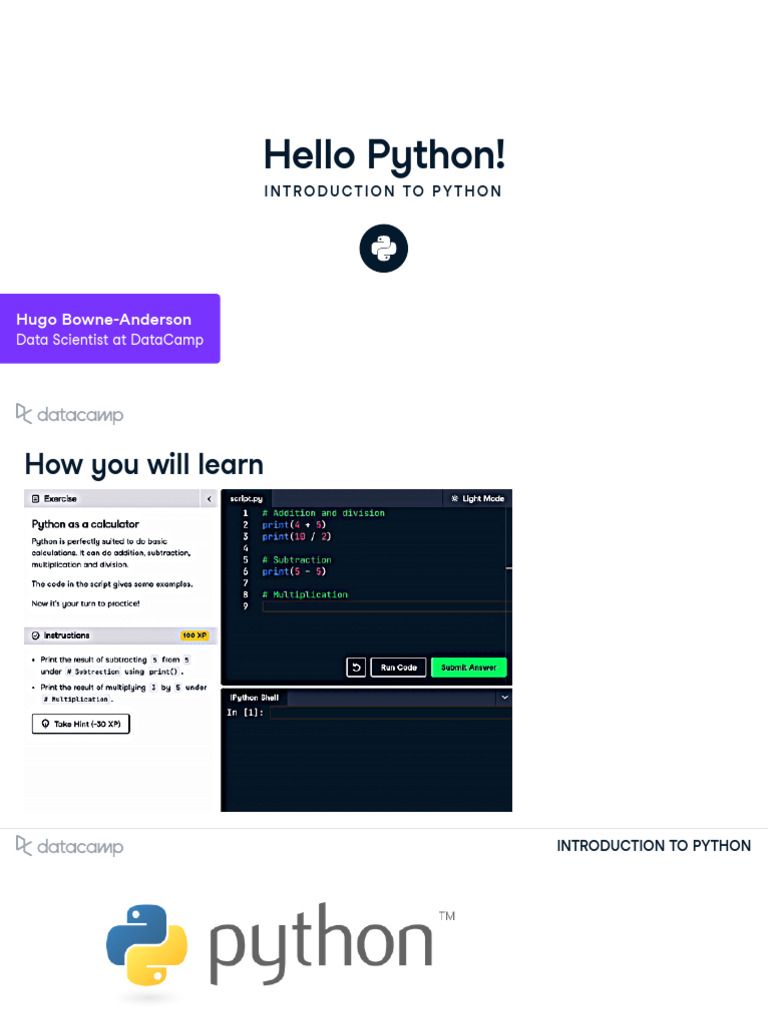The image size is (768, 1024).
Task: Click the Hugo Bowne-Anderson name banner
Action: click(x=110, y=328)
